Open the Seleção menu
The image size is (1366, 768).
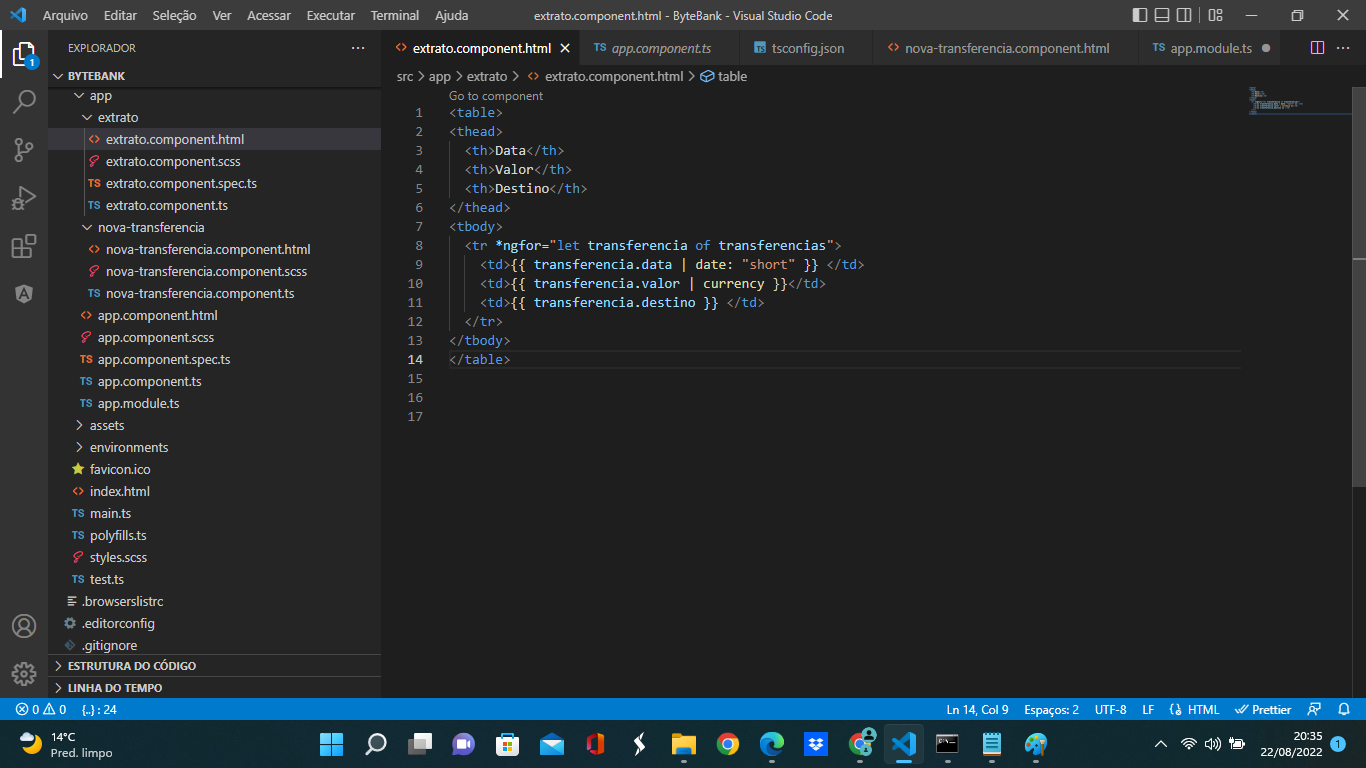click(175, 15)
